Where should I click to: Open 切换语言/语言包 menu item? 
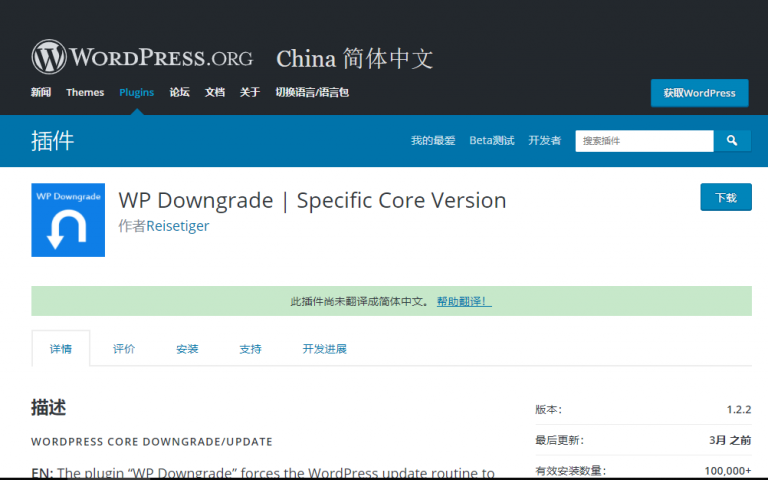click(312, 92)
